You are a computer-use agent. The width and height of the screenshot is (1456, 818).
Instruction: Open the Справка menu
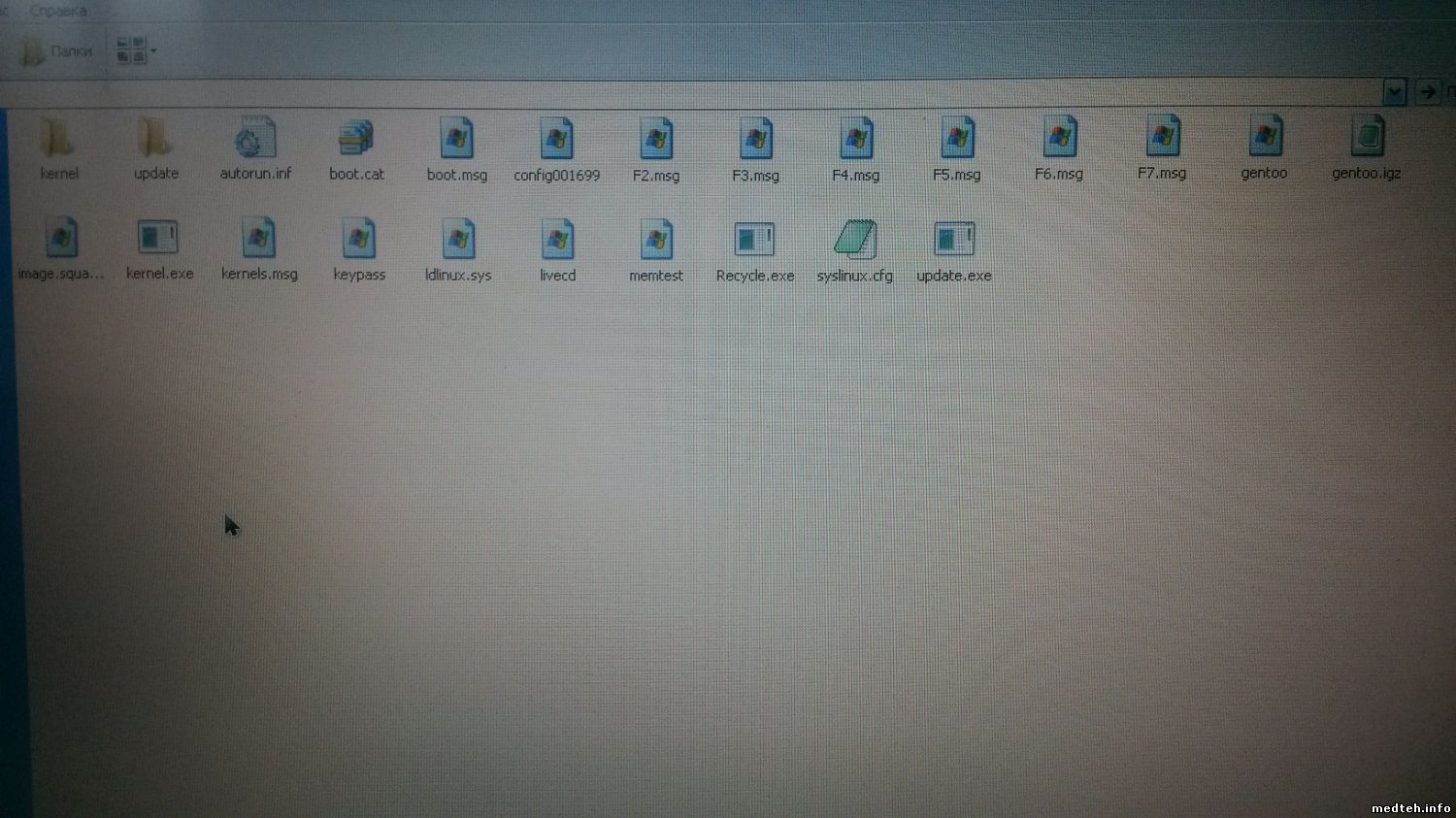click(x=58, y=11)
